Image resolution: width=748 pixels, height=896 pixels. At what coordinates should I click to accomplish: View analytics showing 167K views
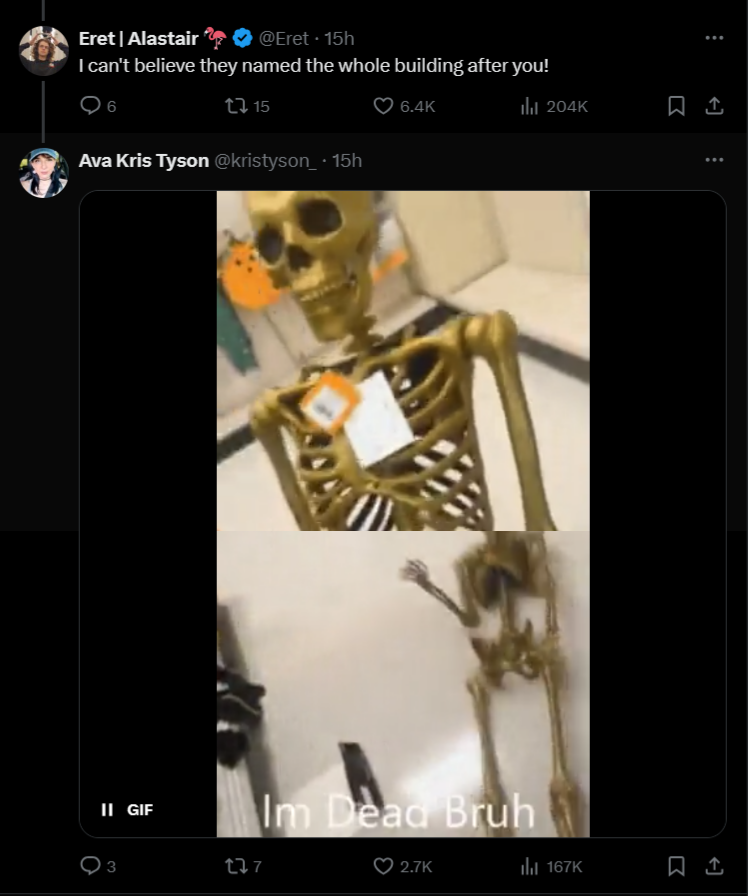point(530,866)
